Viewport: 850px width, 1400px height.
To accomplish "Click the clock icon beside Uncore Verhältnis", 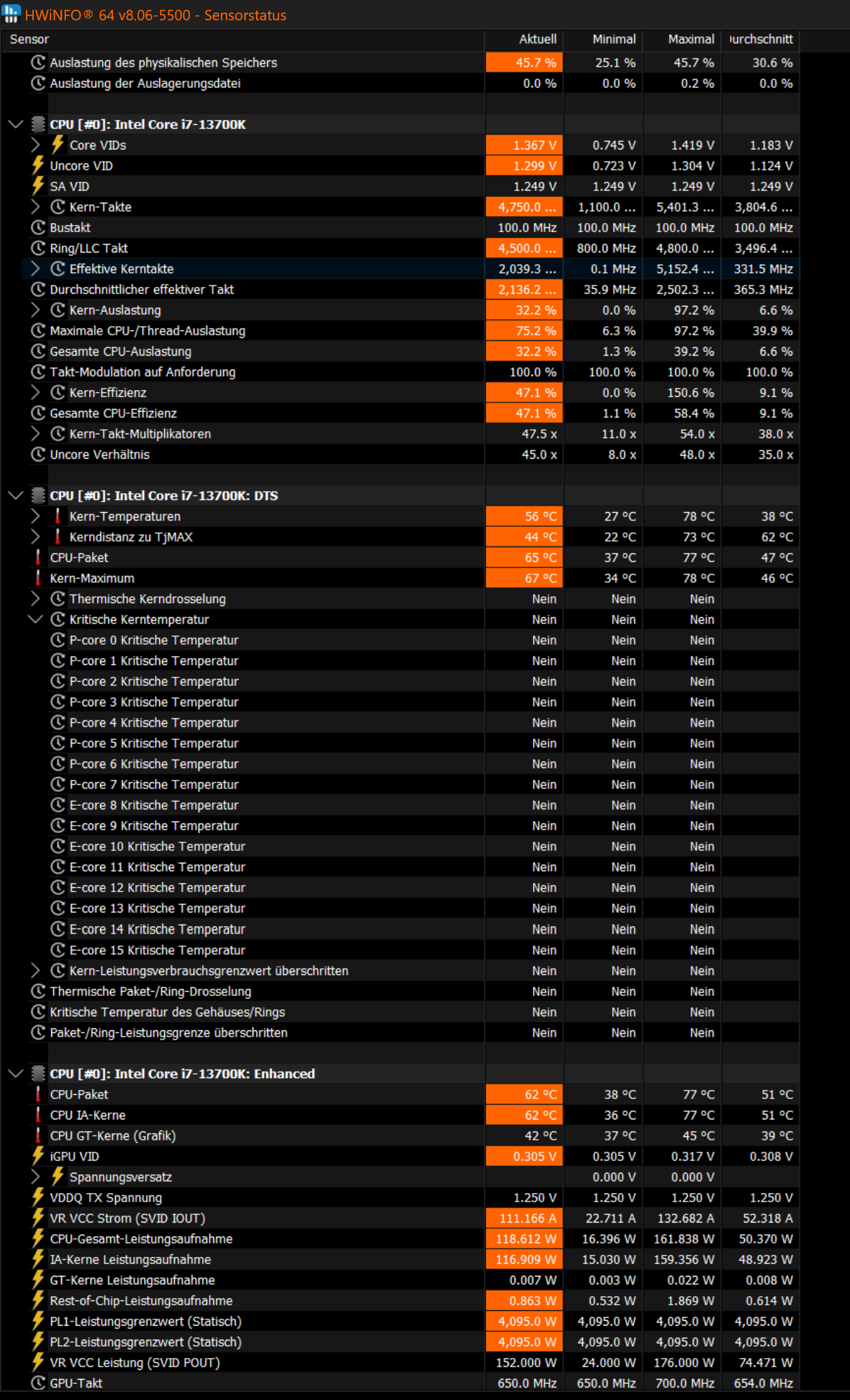I will [39, 455].
